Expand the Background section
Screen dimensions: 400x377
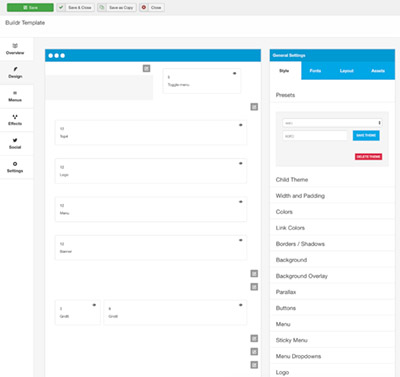332,260
